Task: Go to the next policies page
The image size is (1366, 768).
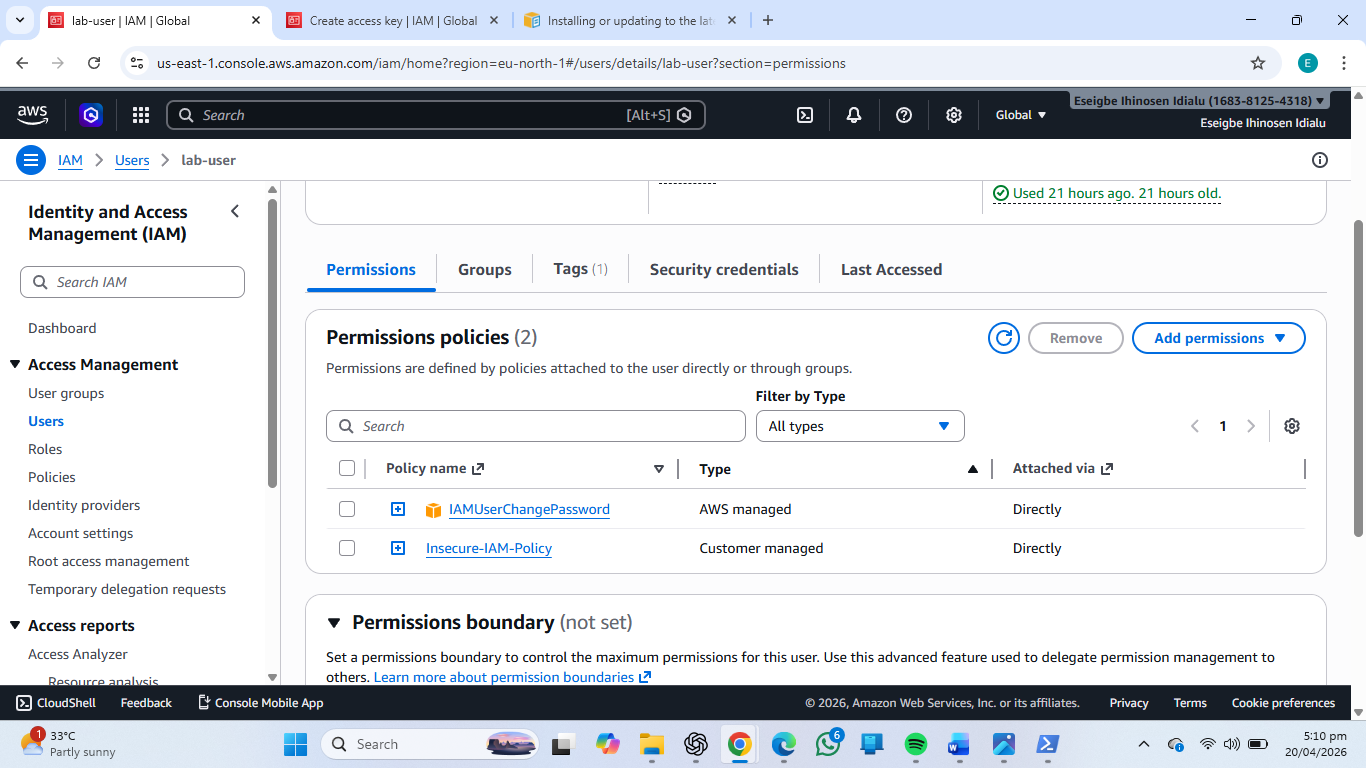Action: point(1251,426)
